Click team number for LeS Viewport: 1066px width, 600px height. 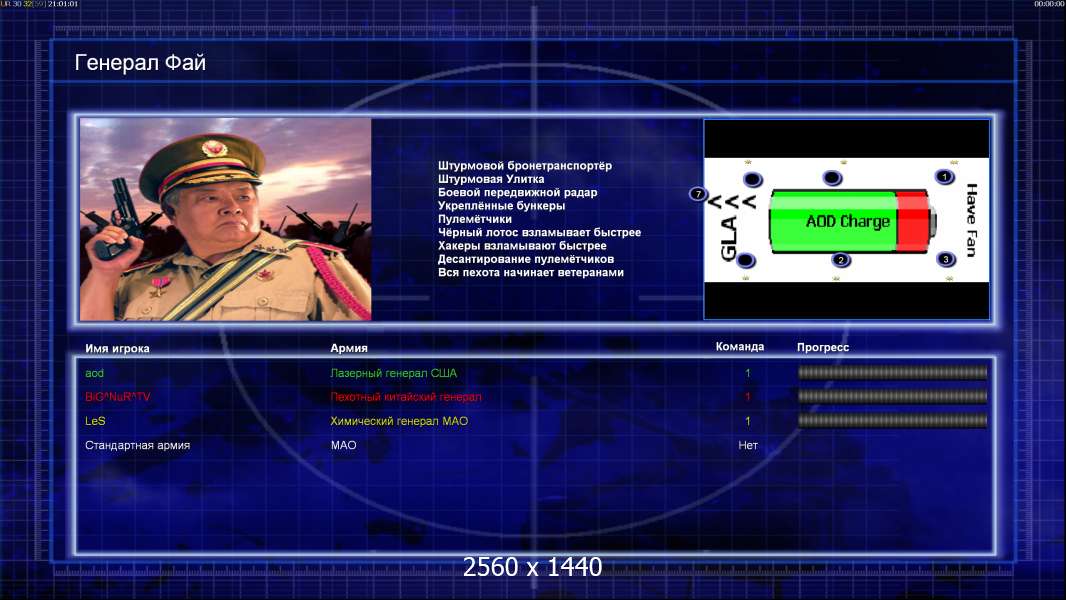point(748,421)
